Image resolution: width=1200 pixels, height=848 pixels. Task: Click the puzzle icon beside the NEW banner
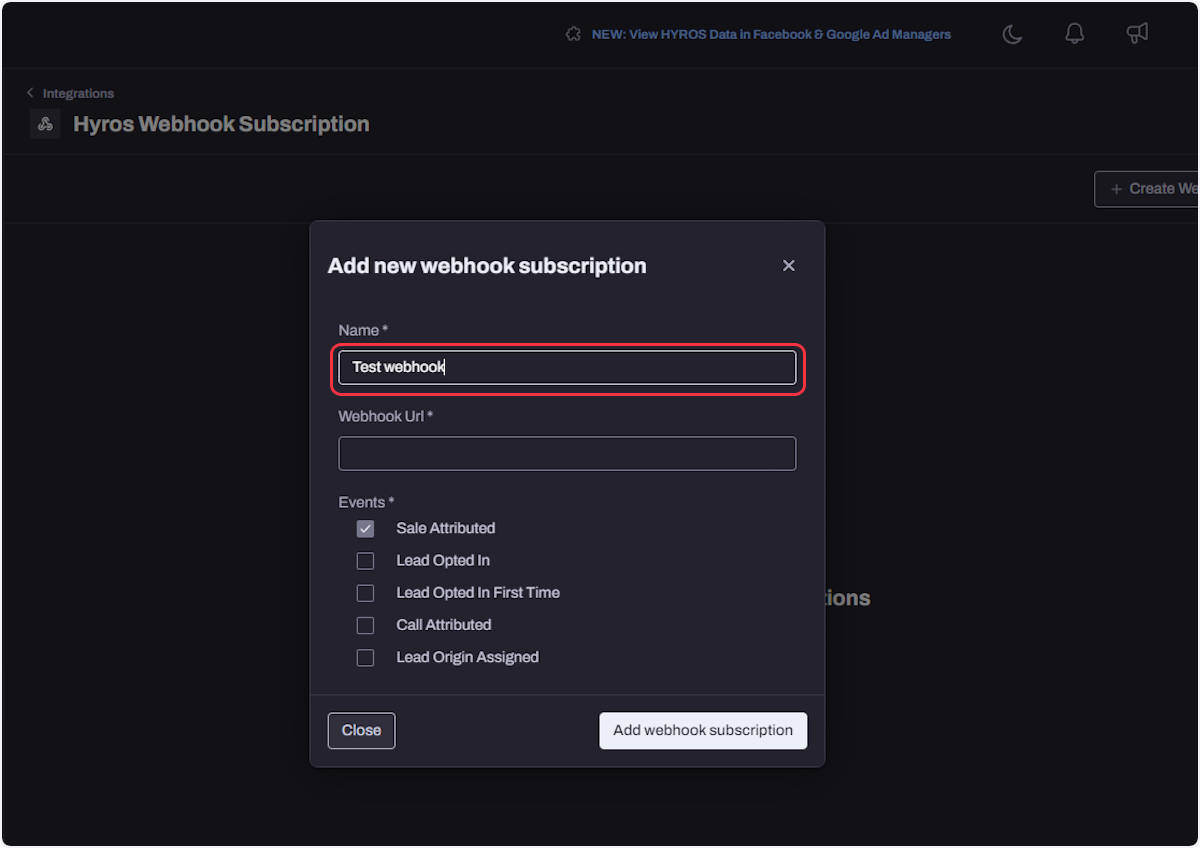click(x=573, y=34)
